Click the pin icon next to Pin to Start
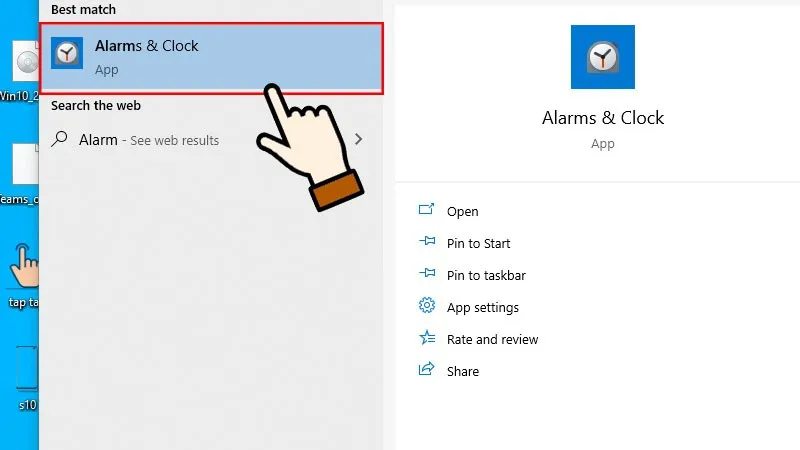 (x=427, y=241)
